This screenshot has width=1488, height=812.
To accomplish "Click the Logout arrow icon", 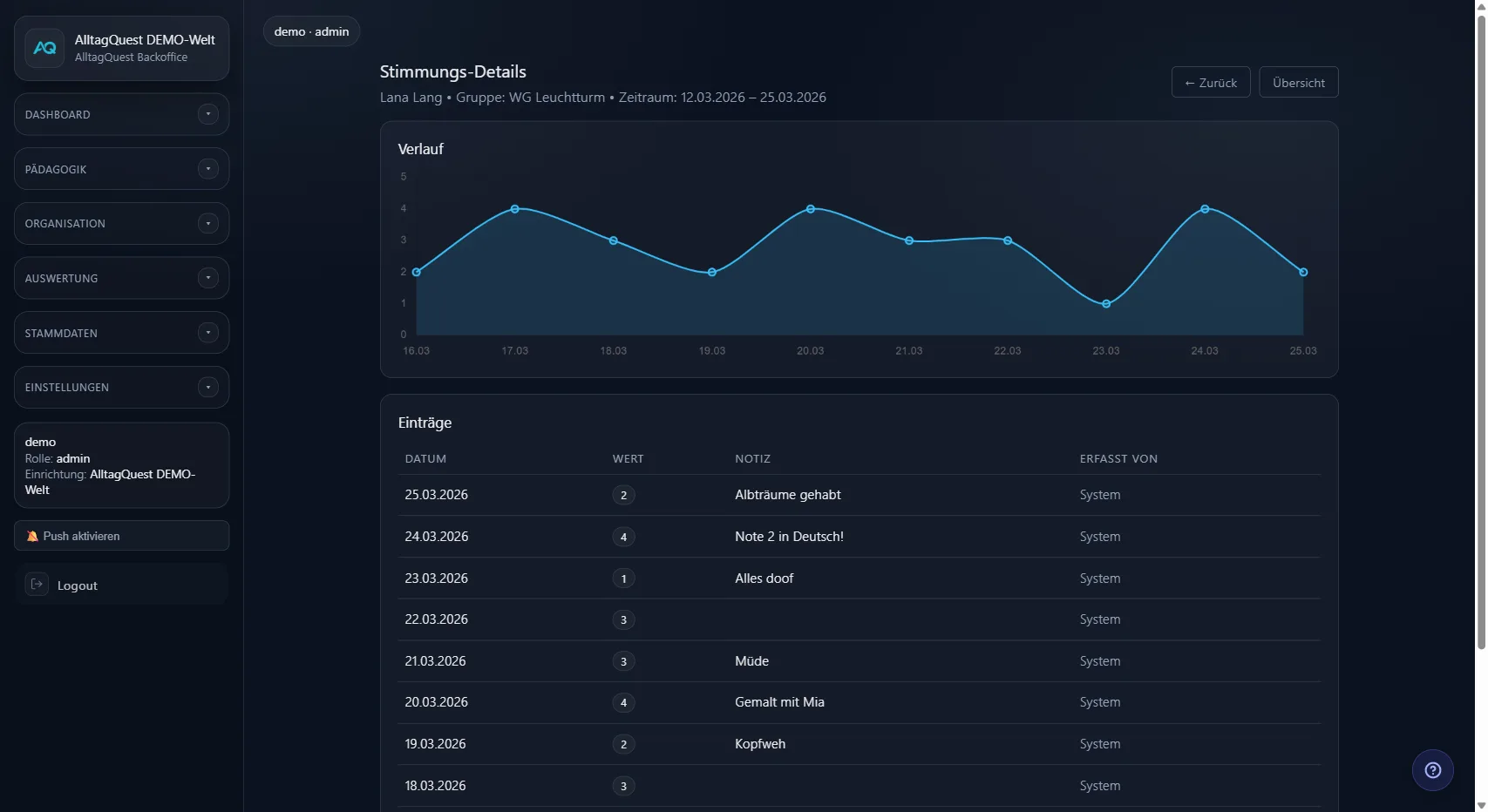I will tap(37, 585).
